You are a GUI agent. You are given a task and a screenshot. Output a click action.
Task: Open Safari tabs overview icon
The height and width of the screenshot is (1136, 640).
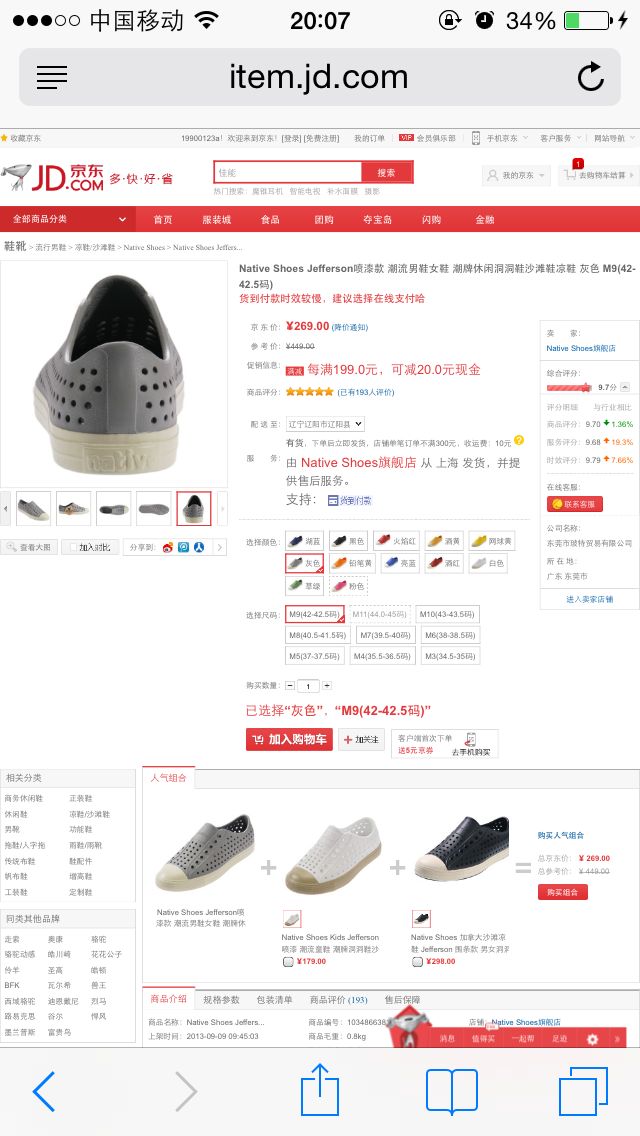pos(583,1091)
